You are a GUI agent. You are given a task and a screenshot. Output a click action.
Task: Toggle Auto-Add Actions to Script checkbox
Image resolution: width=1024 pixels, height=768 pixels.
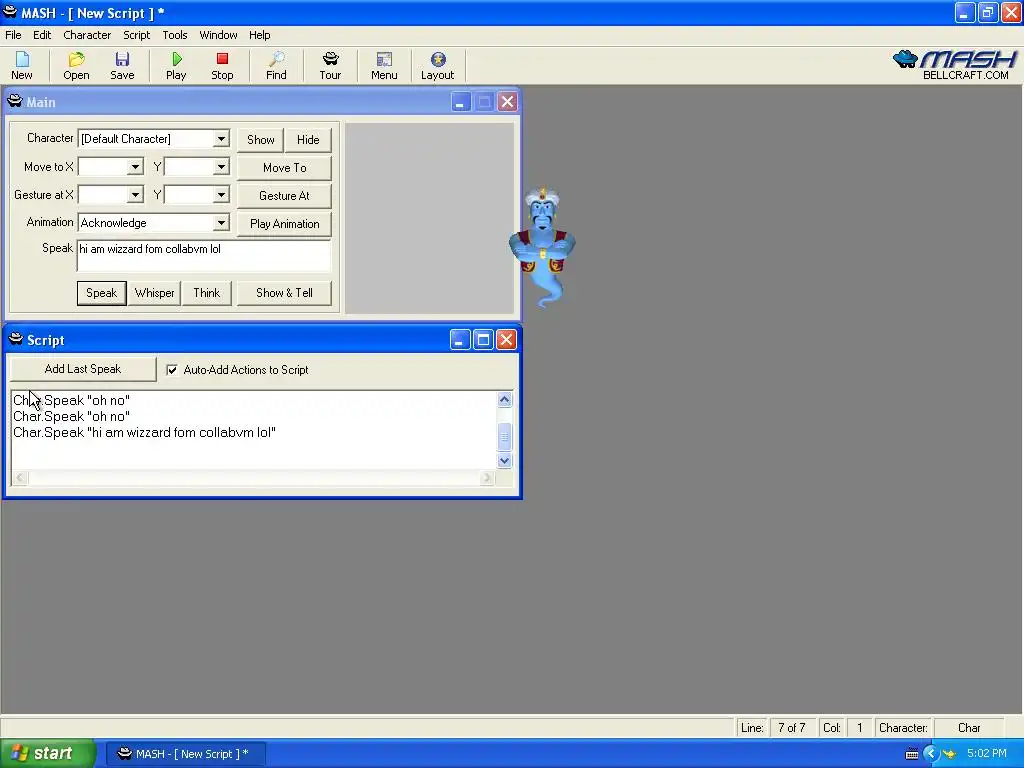(172, 370)
